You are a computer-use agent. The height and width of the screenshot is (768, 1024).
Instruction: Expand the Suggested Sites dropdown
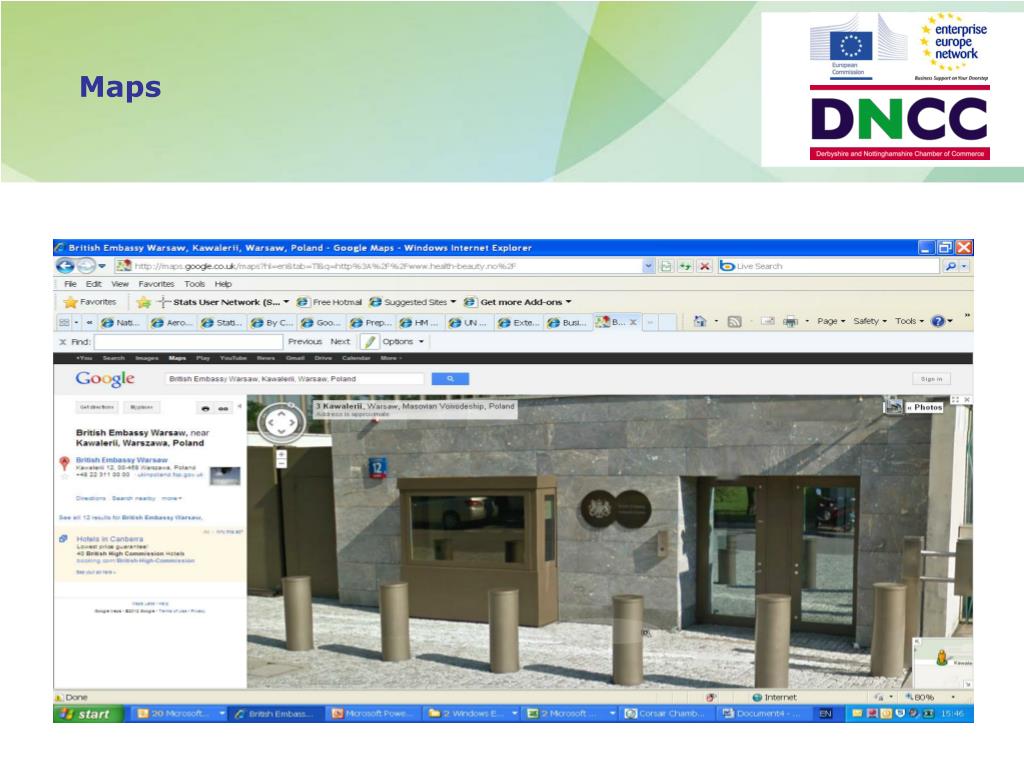[x=453, y=302]
